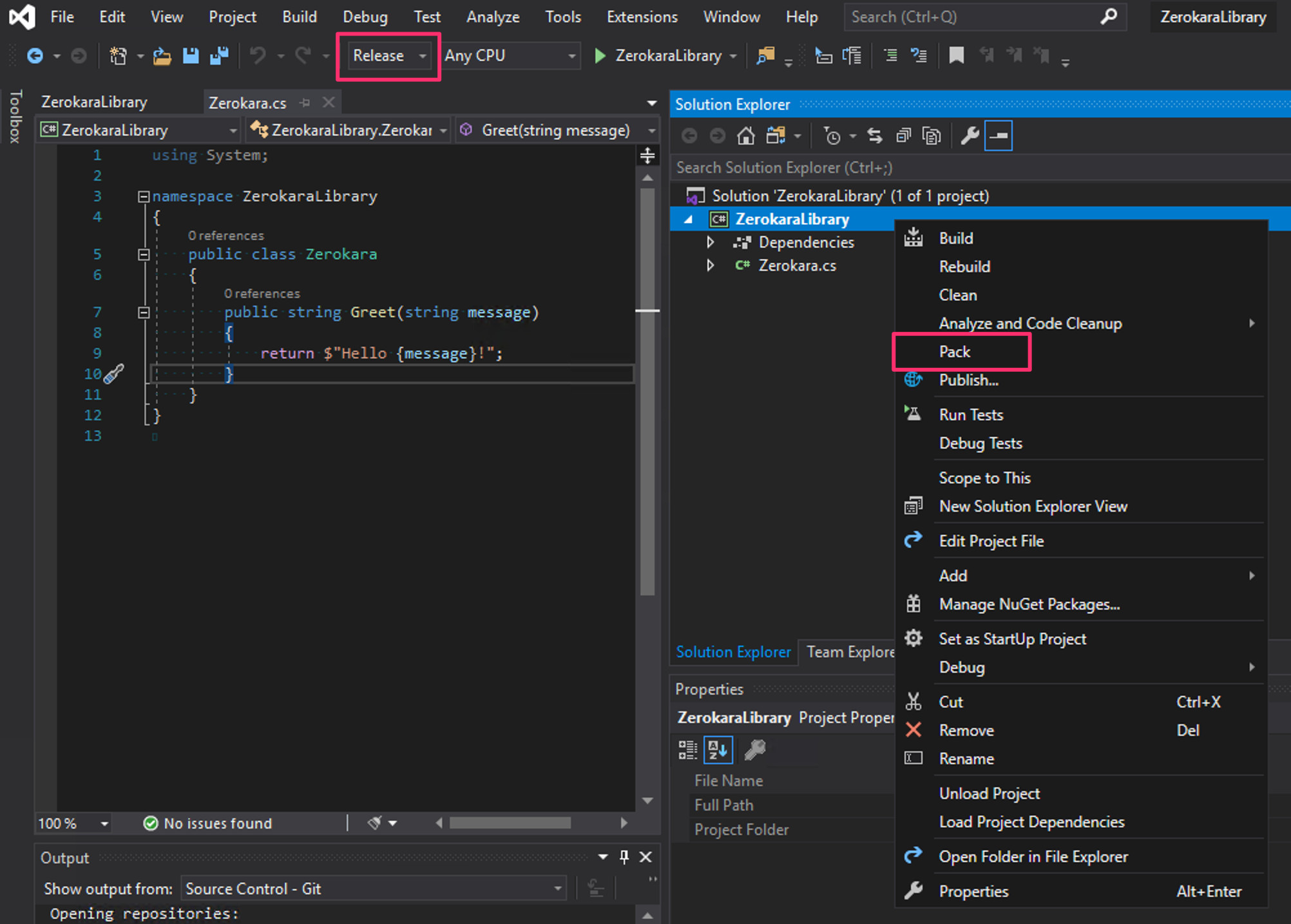The height and width of the screenshot is (924, 1291).
Task: Click the screwdriver quick actions icon on line 10
Action: click(x=114, y=373)
